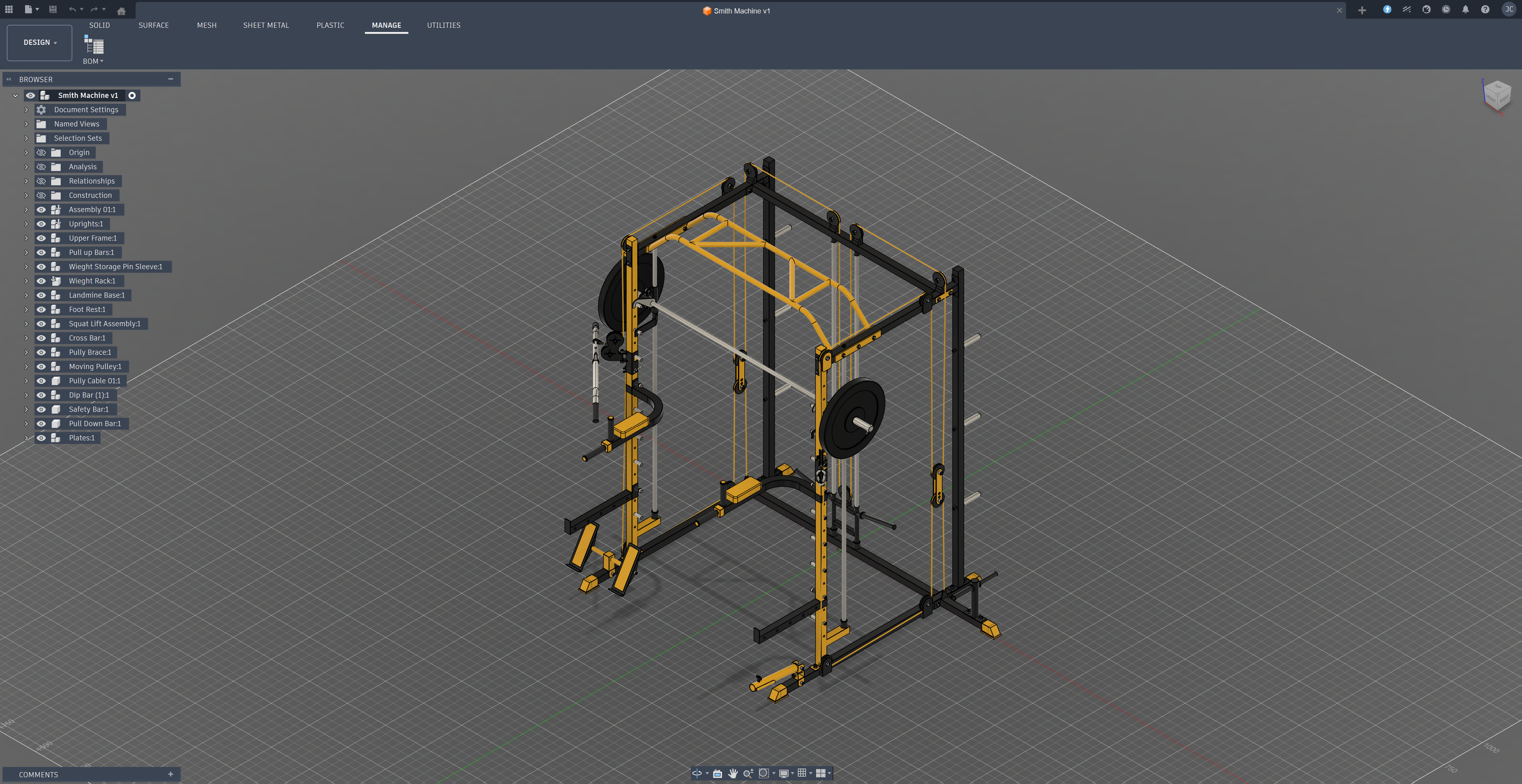Expand the Wieght Rack:1 component

[x=26, y=281]
